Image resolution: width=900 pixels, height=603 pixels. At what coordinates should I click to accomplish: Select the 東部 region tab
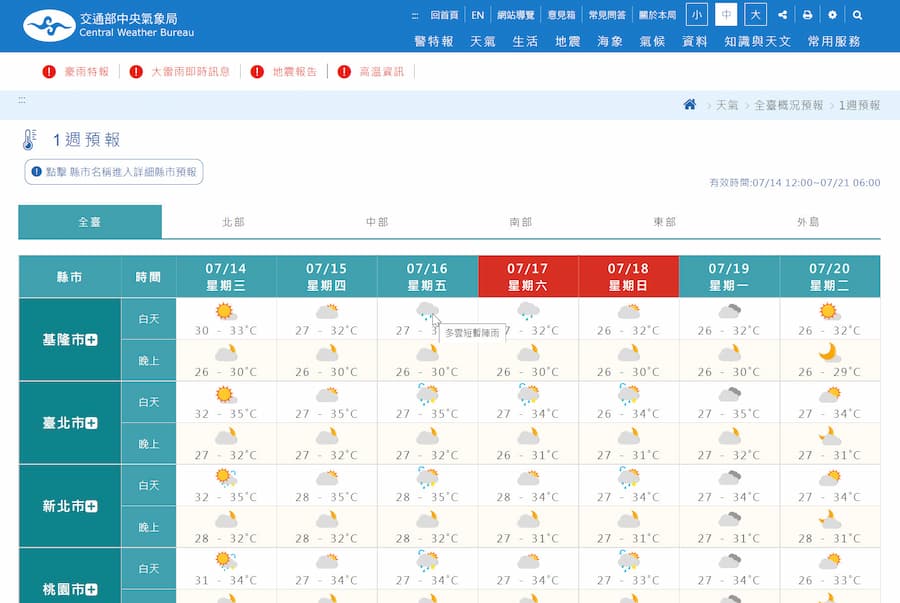tap(665, 222)
